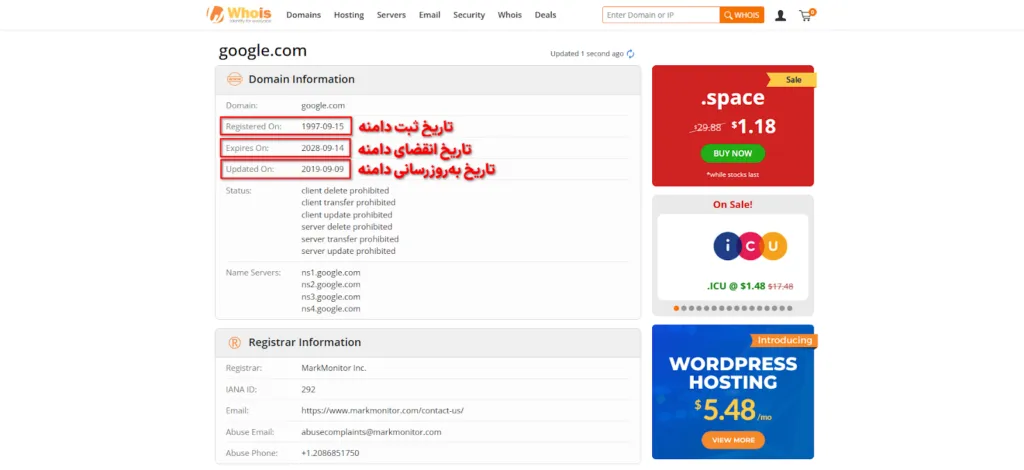Image resolution: width=1024 pixels, height=470 pixels.
Task: Click the green BUY NOW button
Action: coord(733,153)
